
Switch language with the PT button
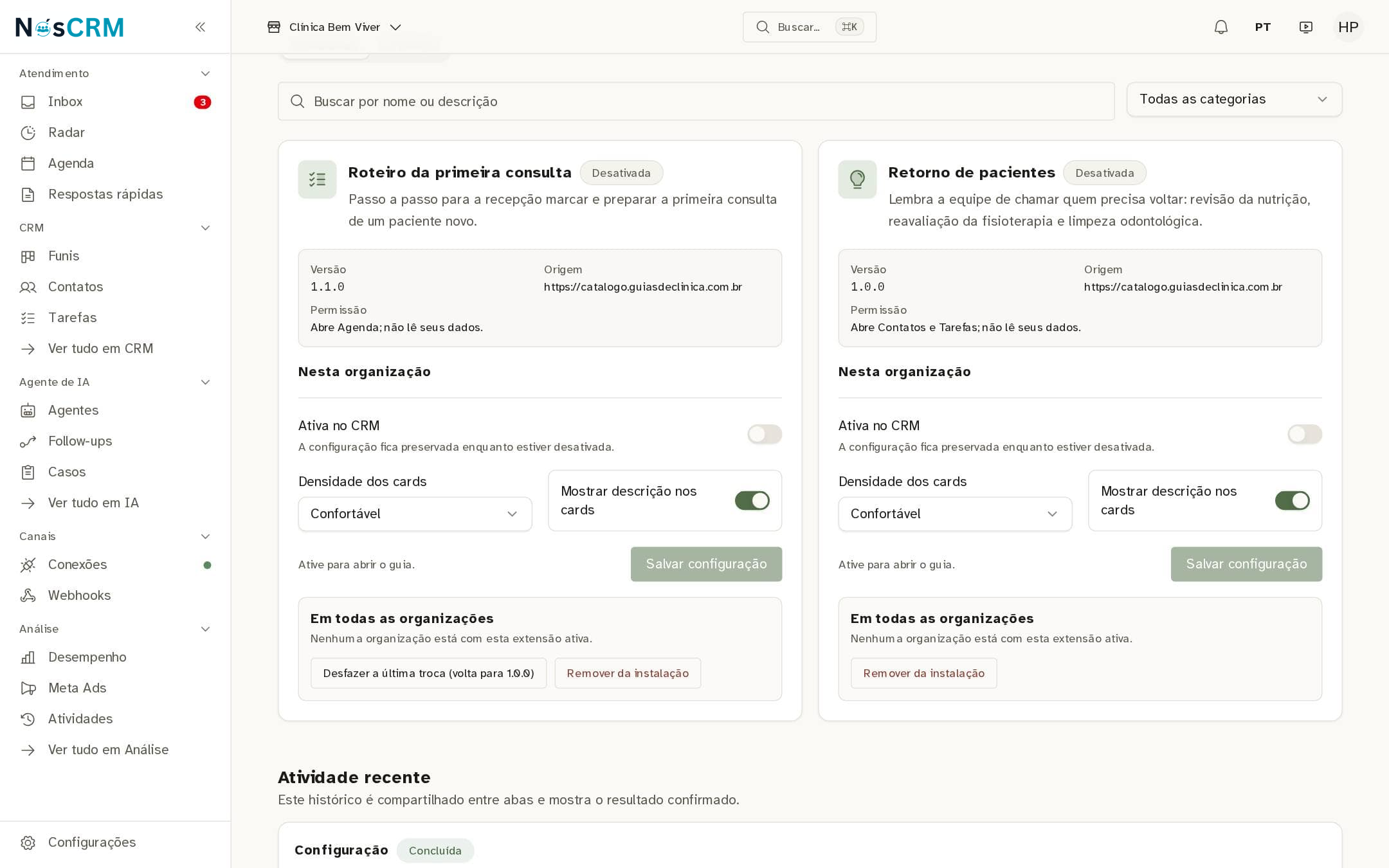[x=1262, y=27]
